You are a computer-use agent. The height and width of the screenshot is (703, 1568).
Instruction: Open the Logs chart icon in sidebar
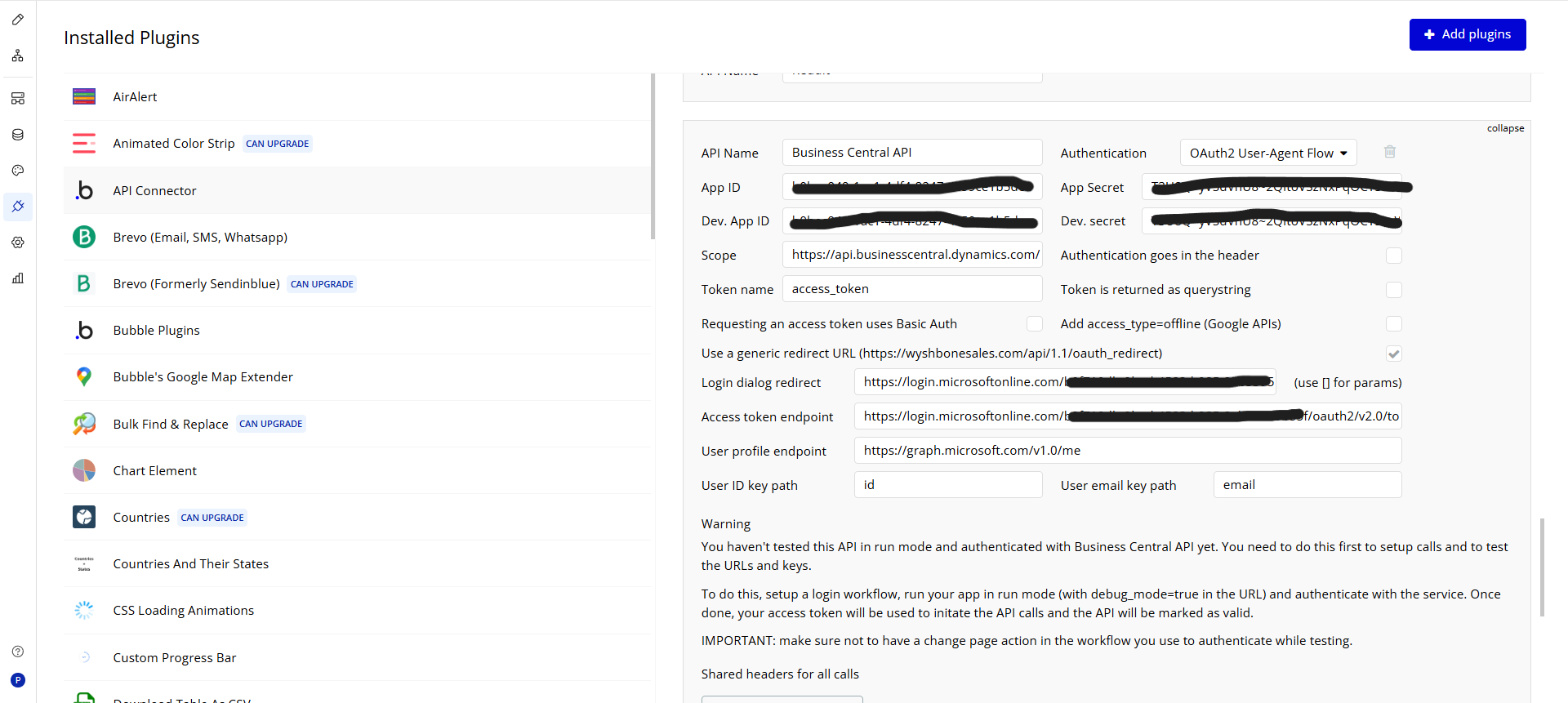pos(18,278)
